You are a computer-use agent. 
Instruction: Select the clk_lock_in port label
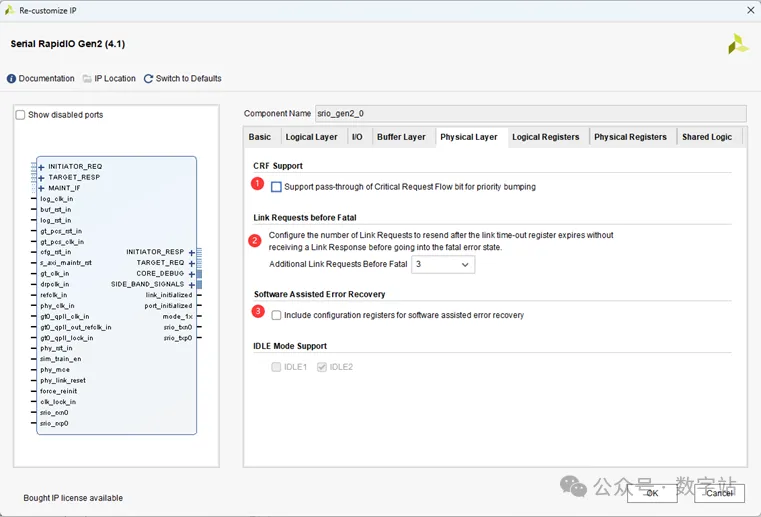(58, 402)
